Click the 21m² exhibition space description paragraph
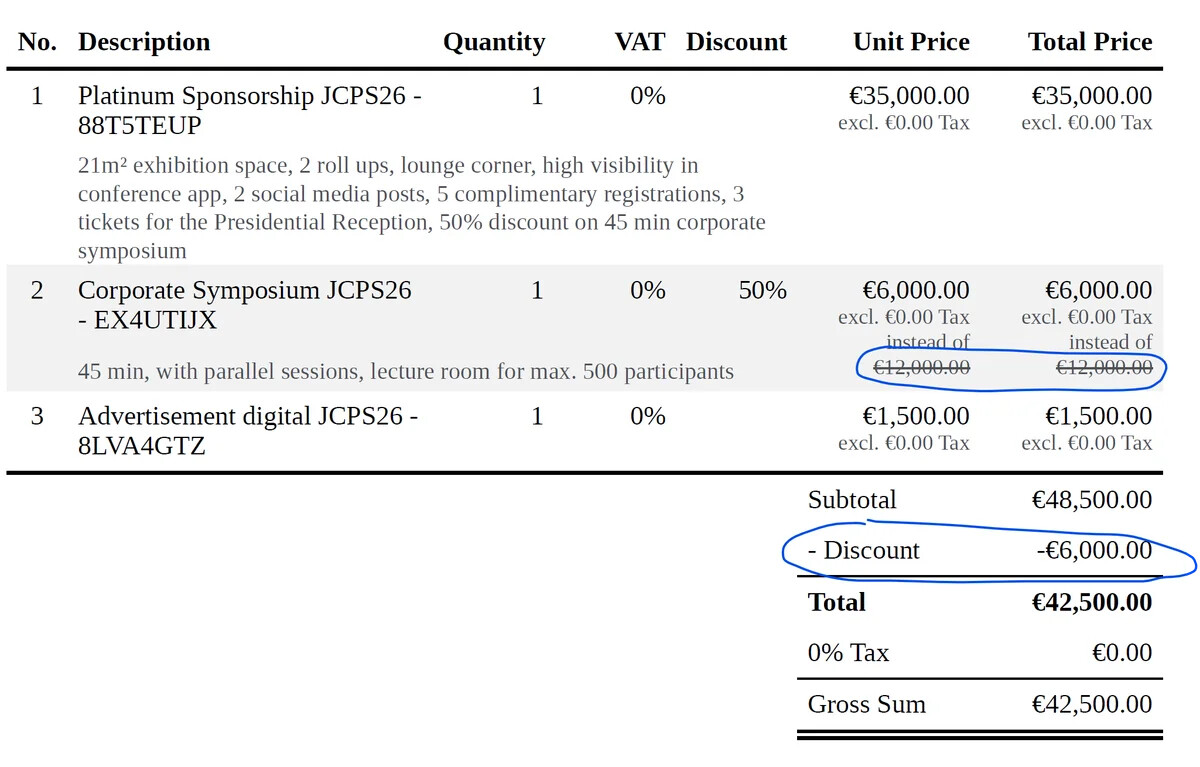 point(421,208)
